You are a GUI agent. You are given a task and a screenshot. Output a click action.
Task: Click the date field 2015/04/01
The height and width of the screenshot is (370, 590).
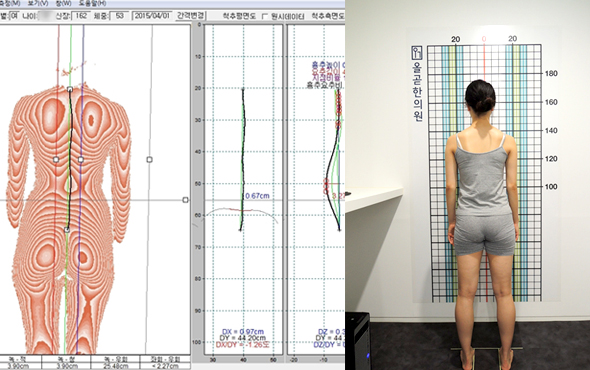(x=152, y=16)
